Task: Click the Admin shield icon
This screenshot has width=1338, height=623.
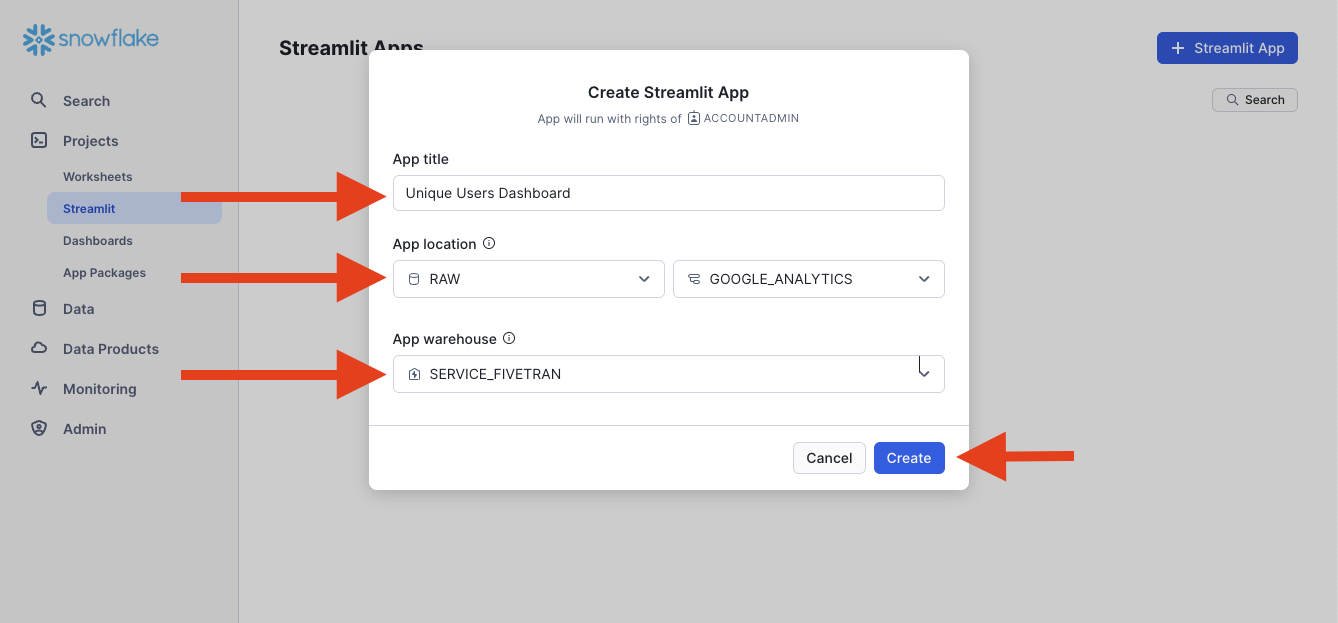Action: tap(39, 428)
